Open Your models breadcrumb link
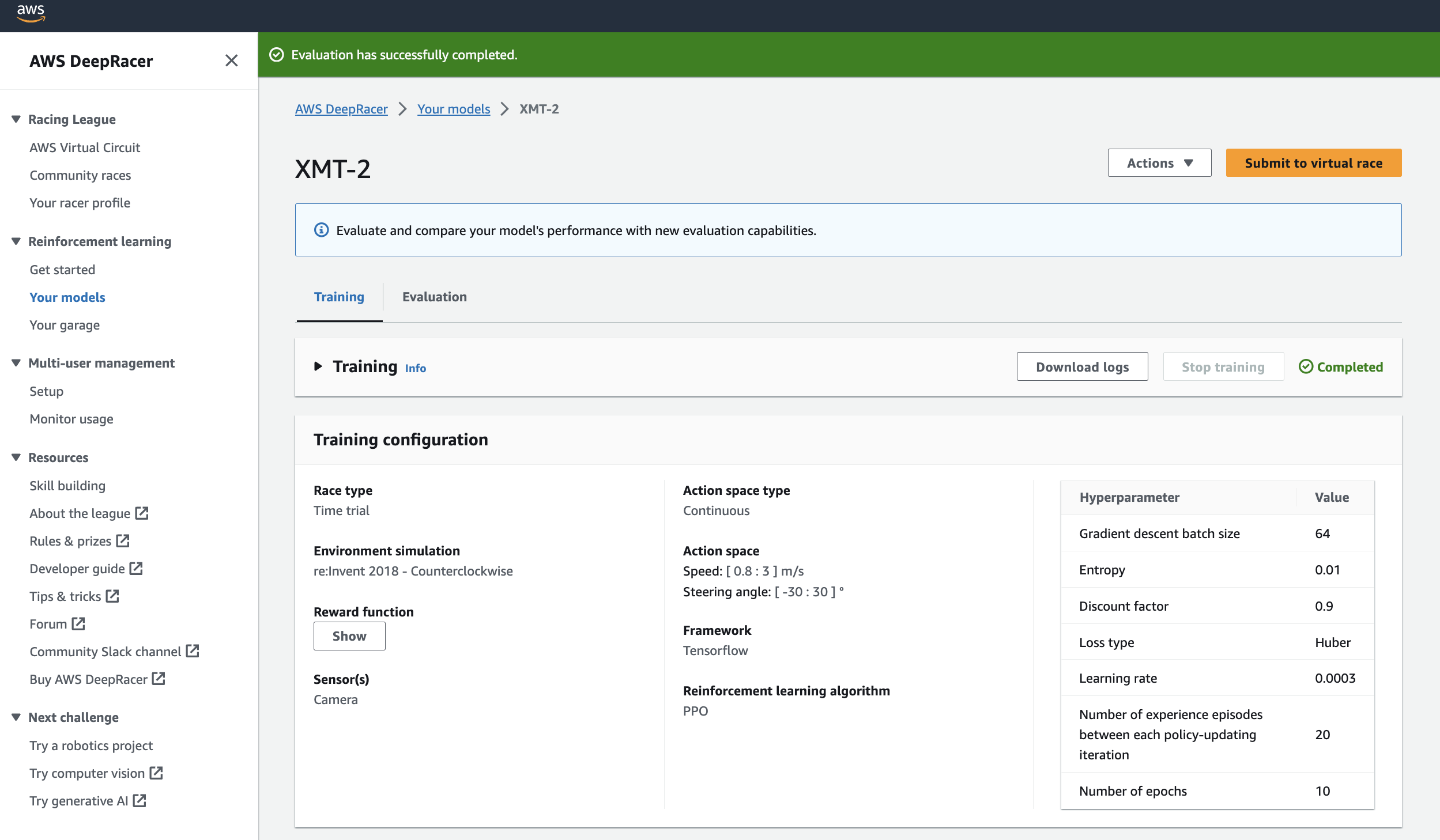 pyautogui.click(x=453, y=109)
